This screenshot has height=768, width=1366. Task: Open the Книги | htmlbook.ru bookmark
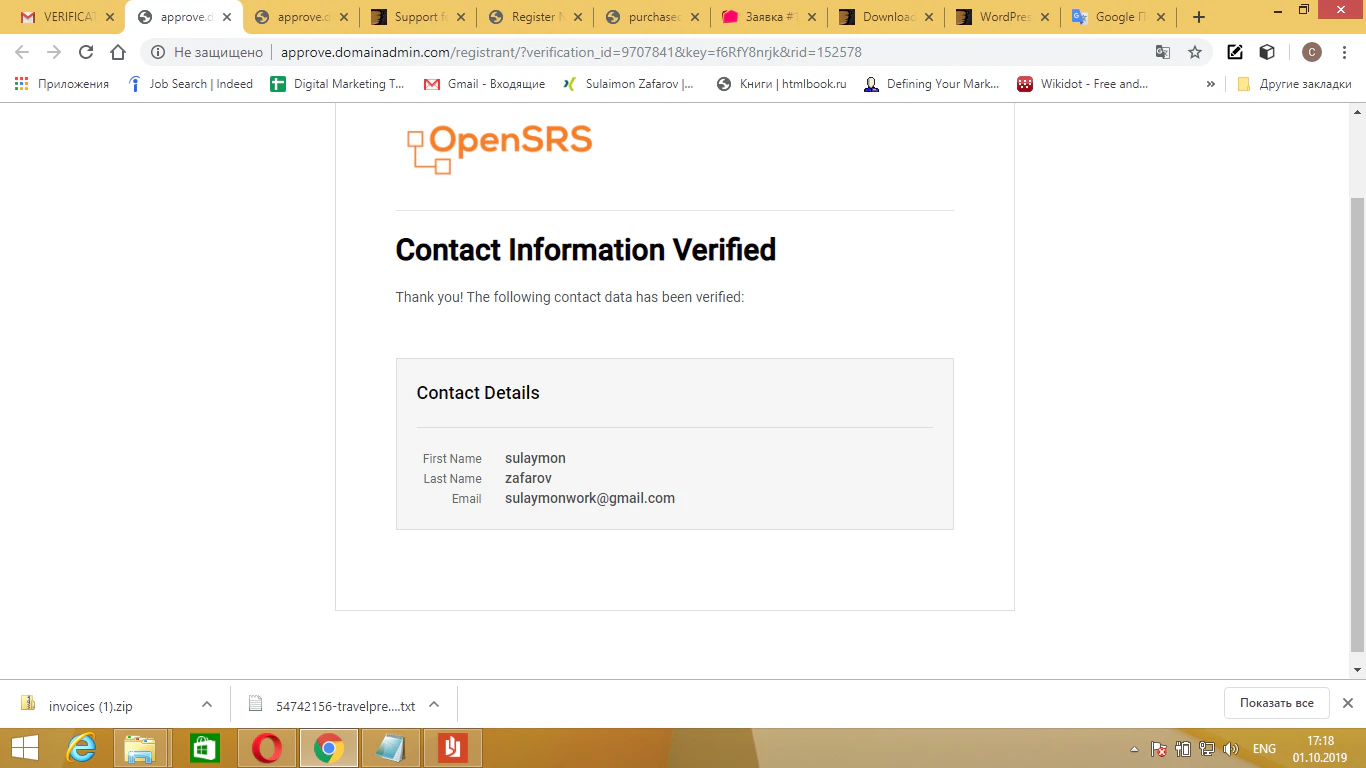[782, 84]
